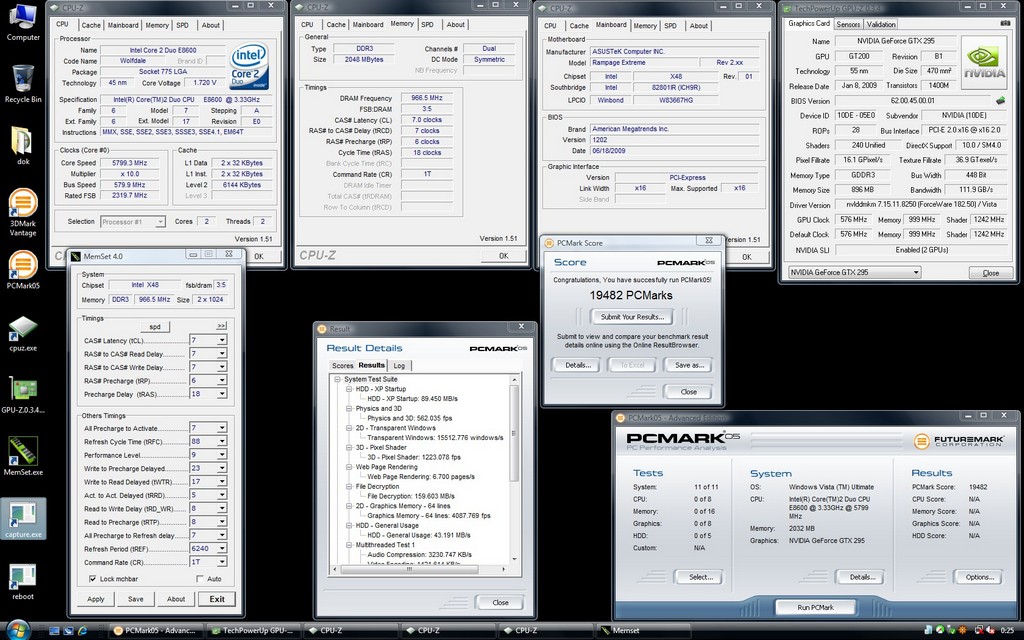Viewport: 1024px width, 640px height.
Task: Collapse the Physics and 3D node
Action: [x=349, y=409]
